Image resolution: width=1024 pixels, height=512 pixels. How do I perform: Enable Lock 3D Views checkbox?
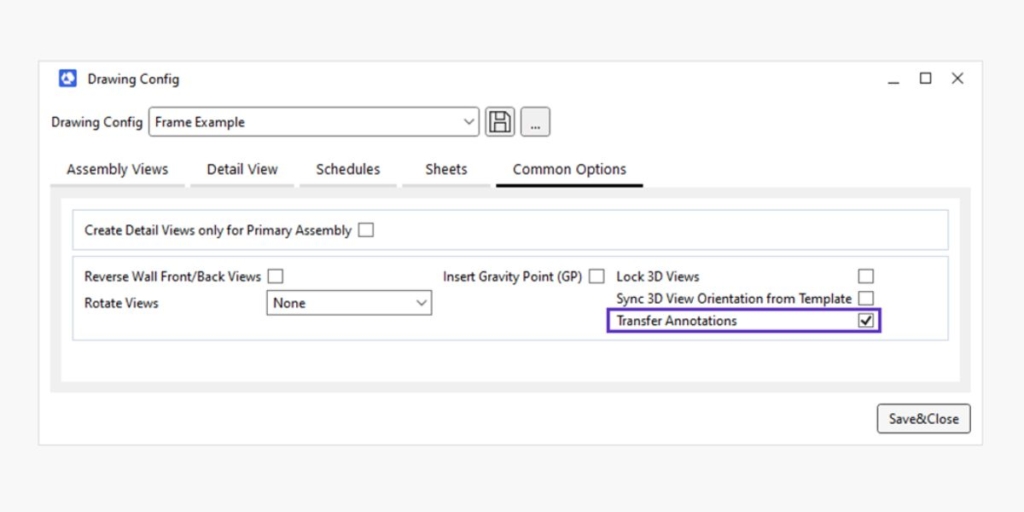[x=866, y=276]
